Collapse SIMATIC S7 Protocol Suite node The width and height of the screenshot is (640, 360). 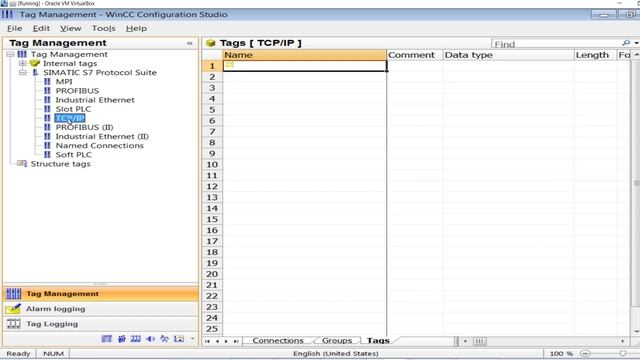point(22,72)
